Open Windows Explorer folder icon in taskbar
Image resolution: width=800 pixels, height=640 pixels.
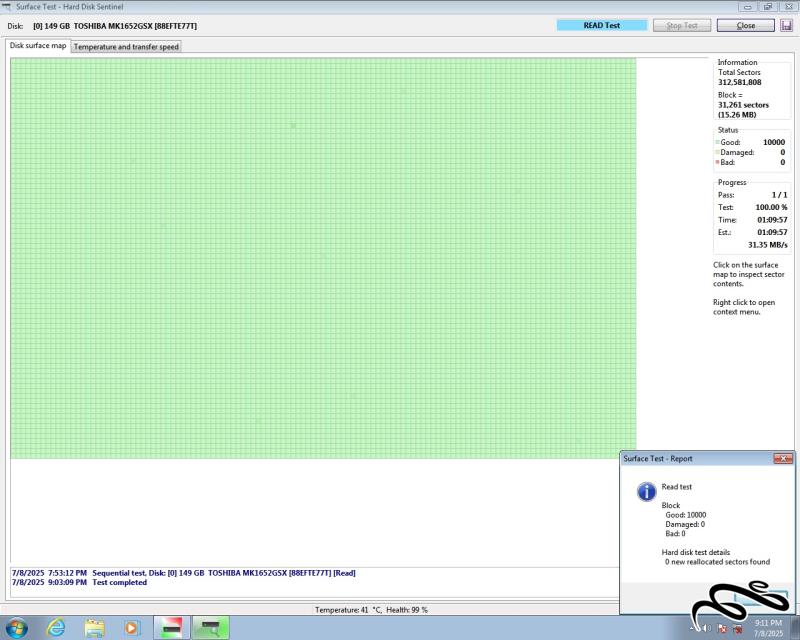(94, 627)
